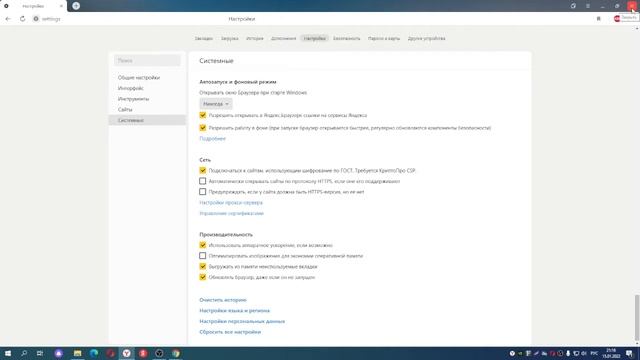The width and height of the screenshot is (640, 360).
Task: Click the address bar showing settings
Action: [x=51, y=19]
